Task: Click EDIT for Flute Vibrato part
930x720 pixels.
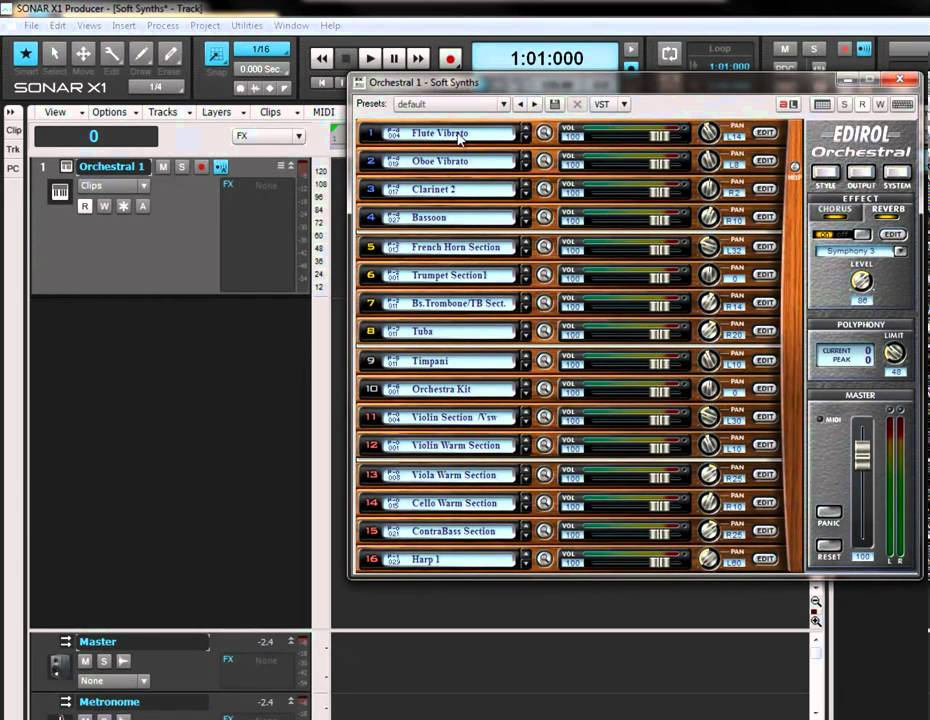Action: (x=765, y=132)
